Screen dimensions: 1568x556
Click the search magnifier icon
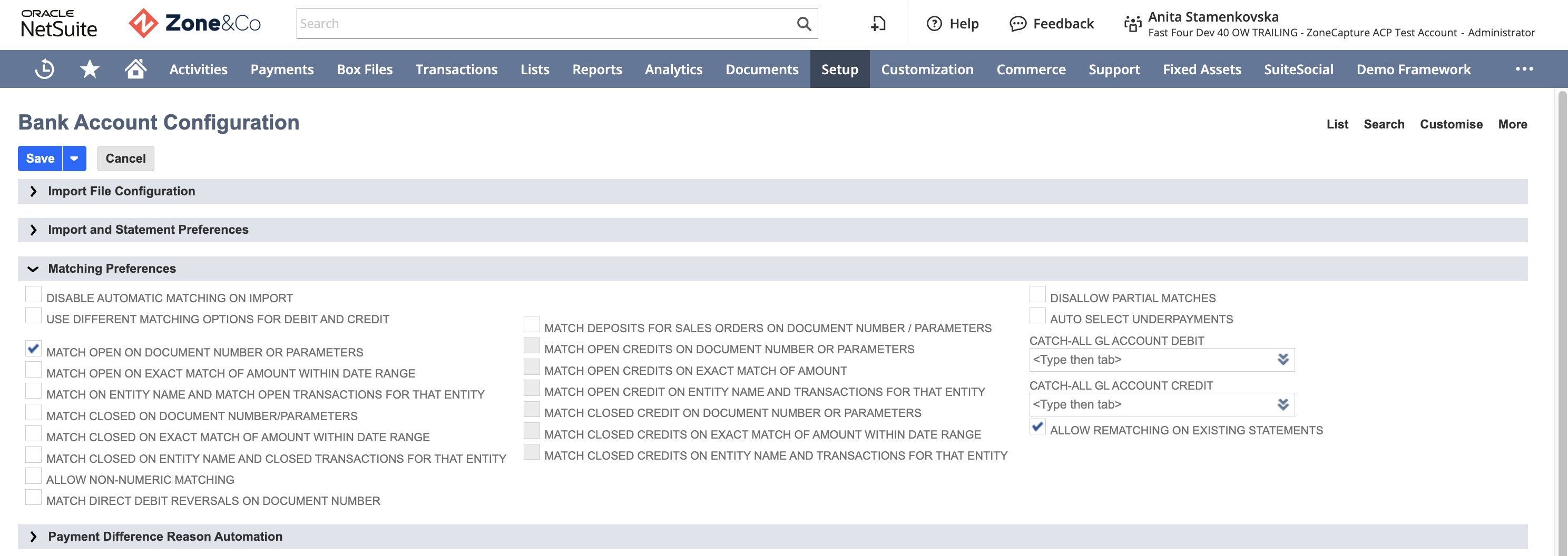(803, 24)
